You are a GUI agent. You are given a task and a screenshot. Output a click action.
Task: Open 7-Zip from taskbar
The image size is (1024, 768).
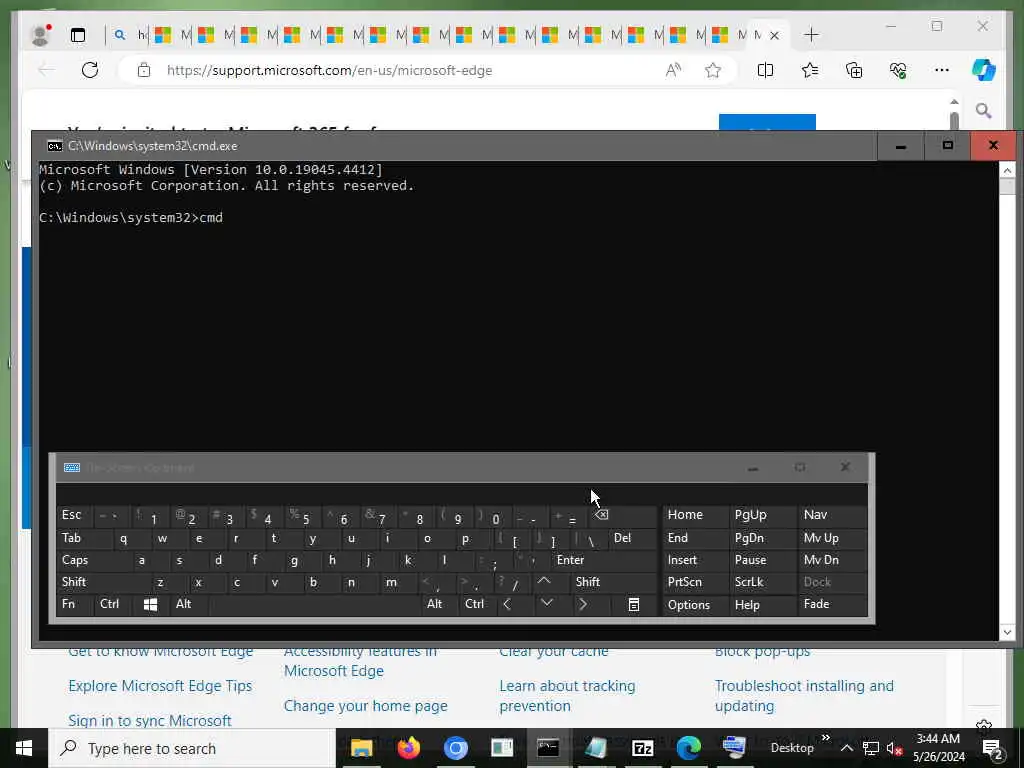pyautogui.click(x=643, y=748)
